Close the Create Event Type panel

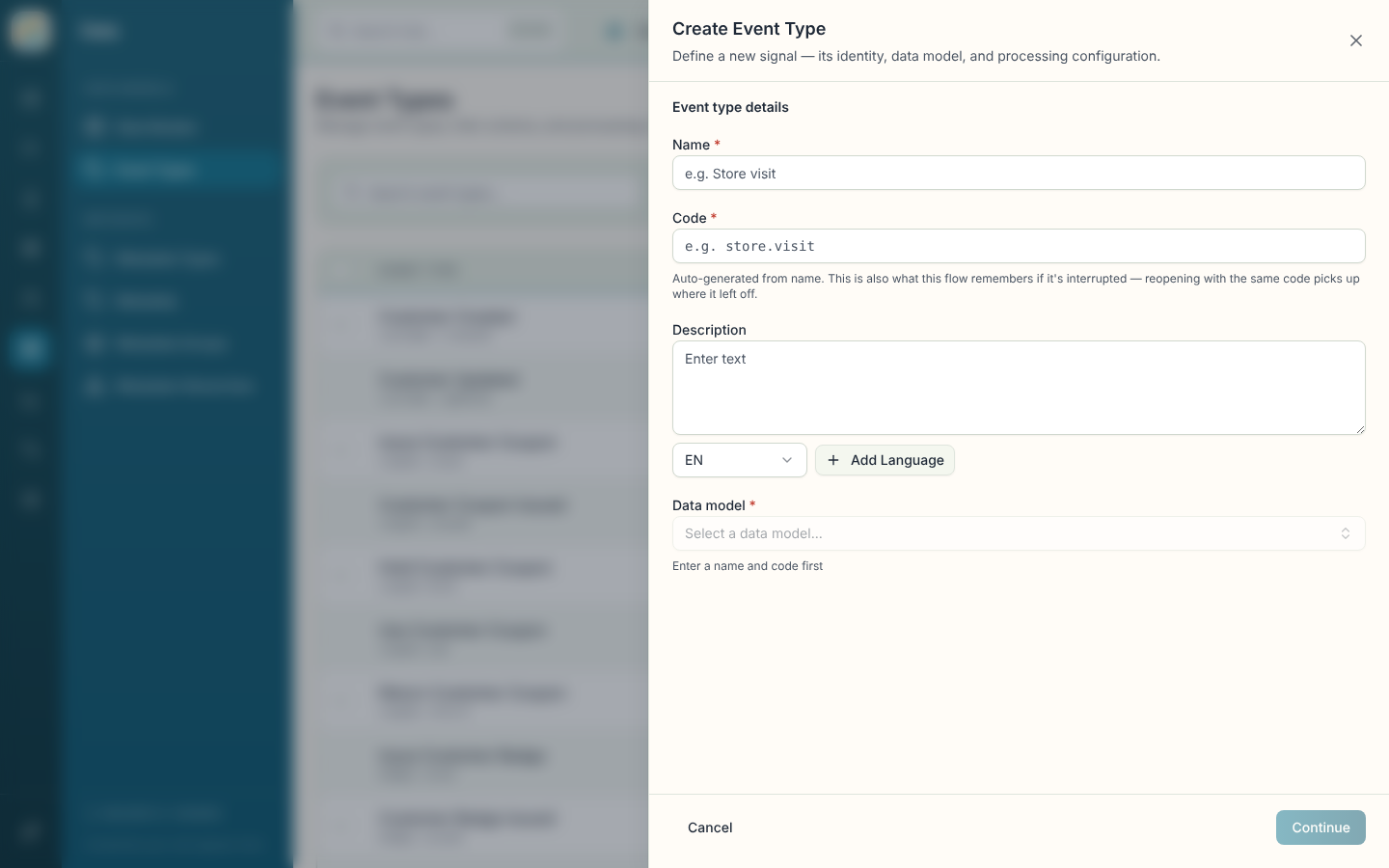point(1356,41)
